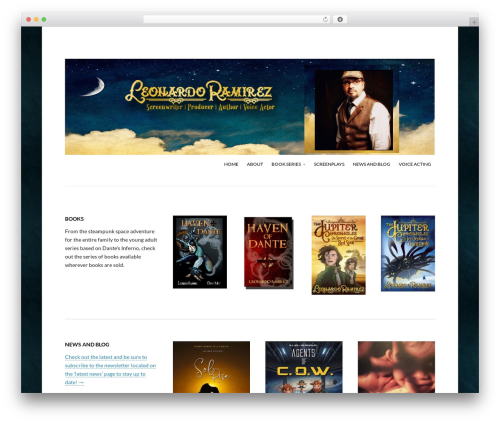Click the browser download indicator icon
The width and height of the screenshot is (500, 423).
tap(340, 20)
